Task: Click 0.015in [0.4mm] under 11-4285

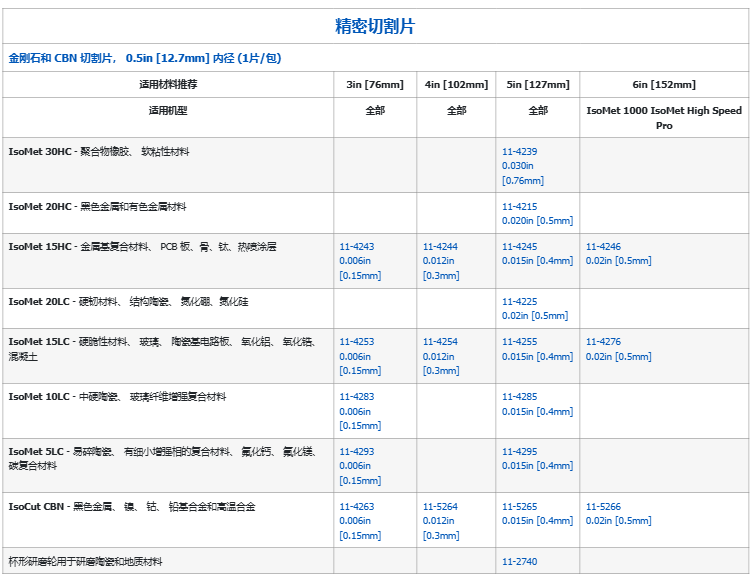Action: (537, 411)
